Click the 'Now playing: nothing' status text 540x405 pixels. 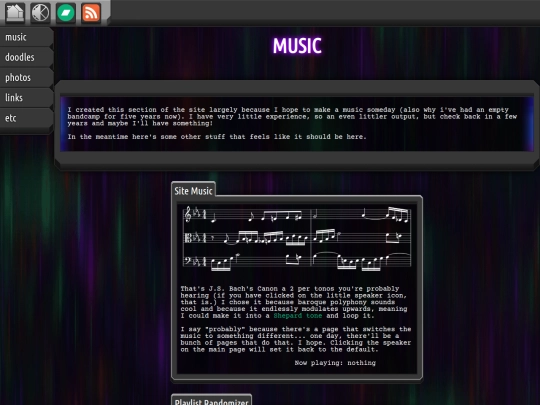[335, 363]
